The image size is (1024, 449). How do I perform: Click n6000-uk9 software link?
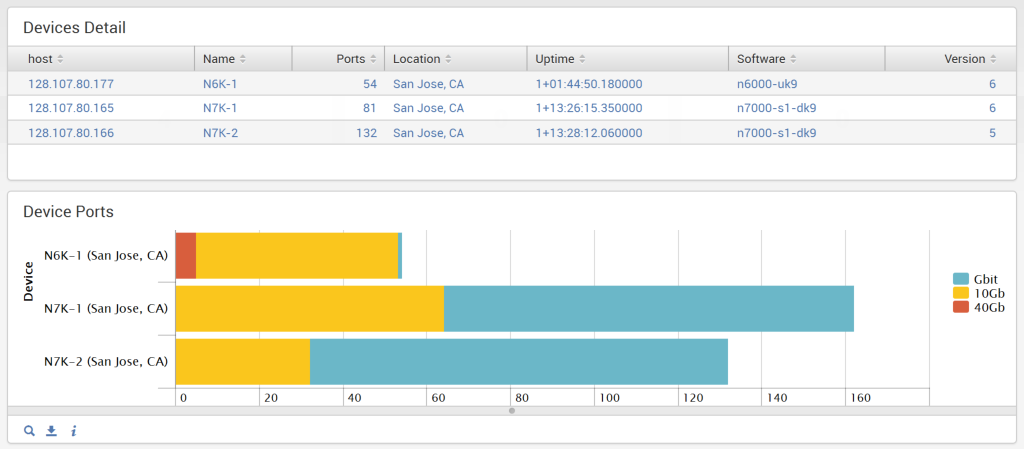coord(767,84)
